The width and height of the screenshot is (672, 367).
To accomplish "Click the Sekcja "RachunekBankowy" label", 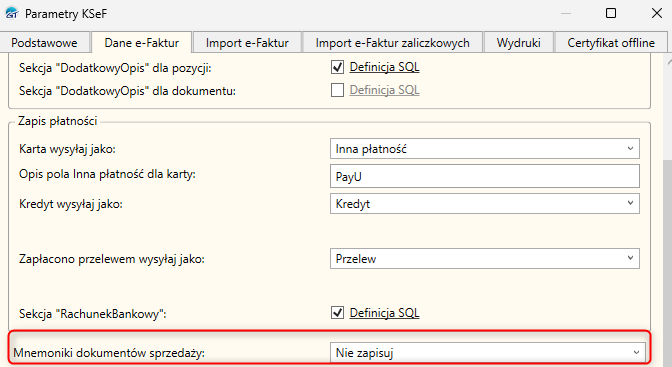I will click(93, 314).
